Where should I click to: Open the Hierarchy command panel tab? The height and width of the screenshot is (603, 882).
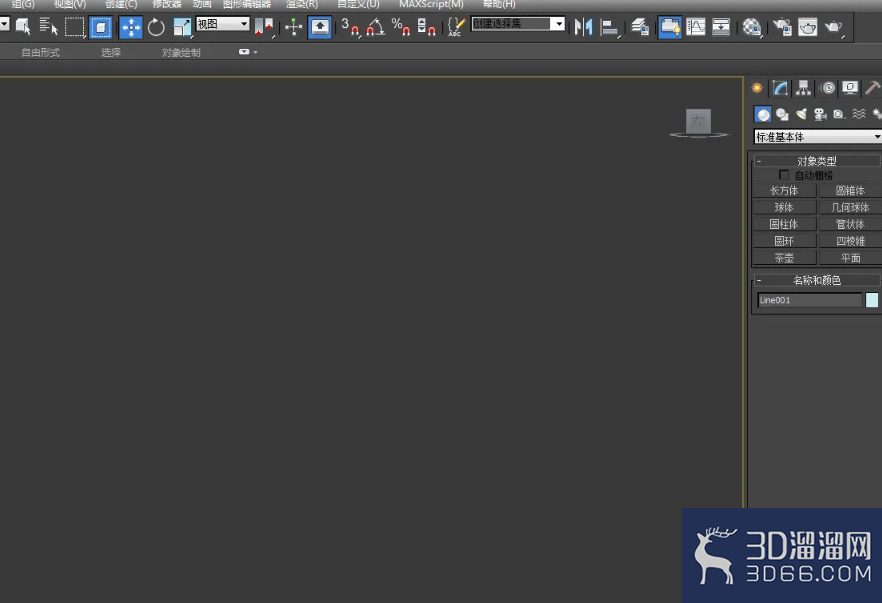[803, 88]
